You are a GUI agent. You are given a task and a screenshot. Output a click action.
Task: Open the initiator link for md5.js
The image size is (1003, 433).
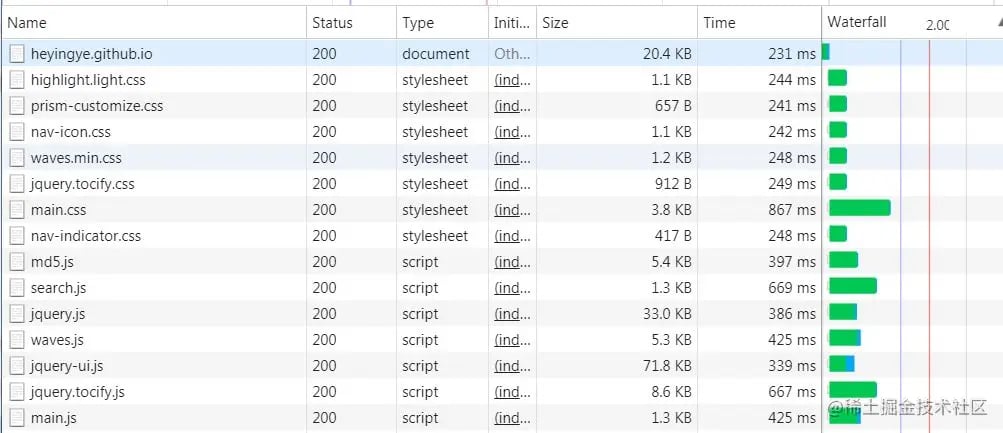tap(512, 262)
